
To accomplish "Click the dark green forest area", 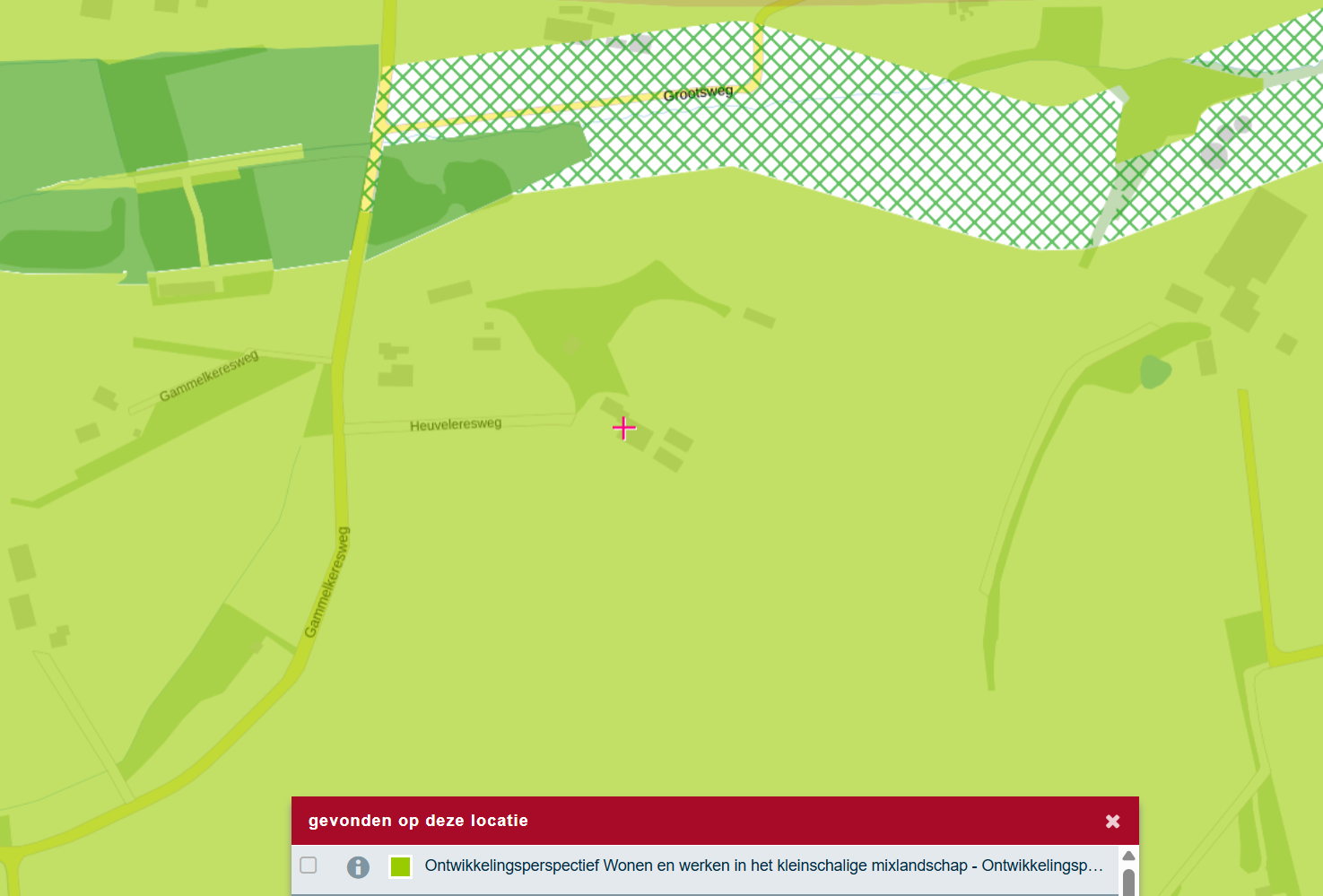I will click(179, 161).
